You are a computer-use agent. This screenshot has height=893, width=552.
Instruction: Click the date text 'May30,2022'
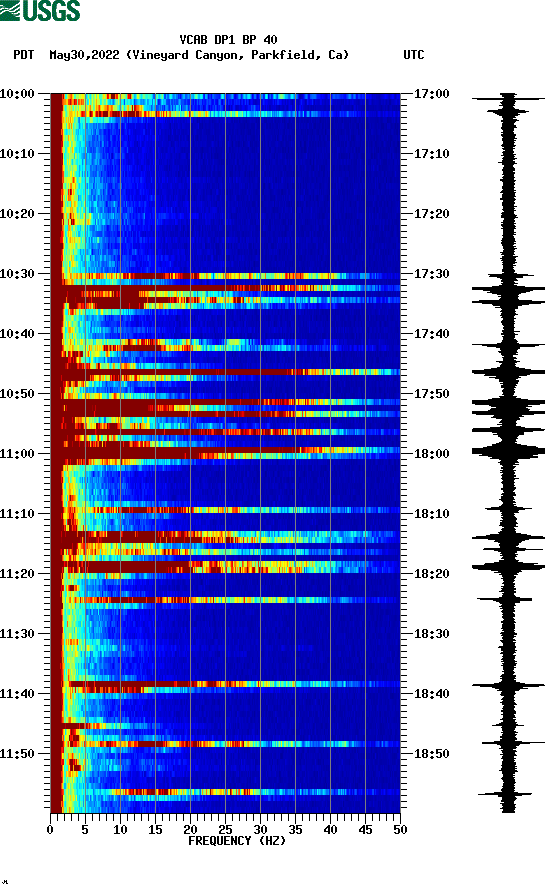84,55
